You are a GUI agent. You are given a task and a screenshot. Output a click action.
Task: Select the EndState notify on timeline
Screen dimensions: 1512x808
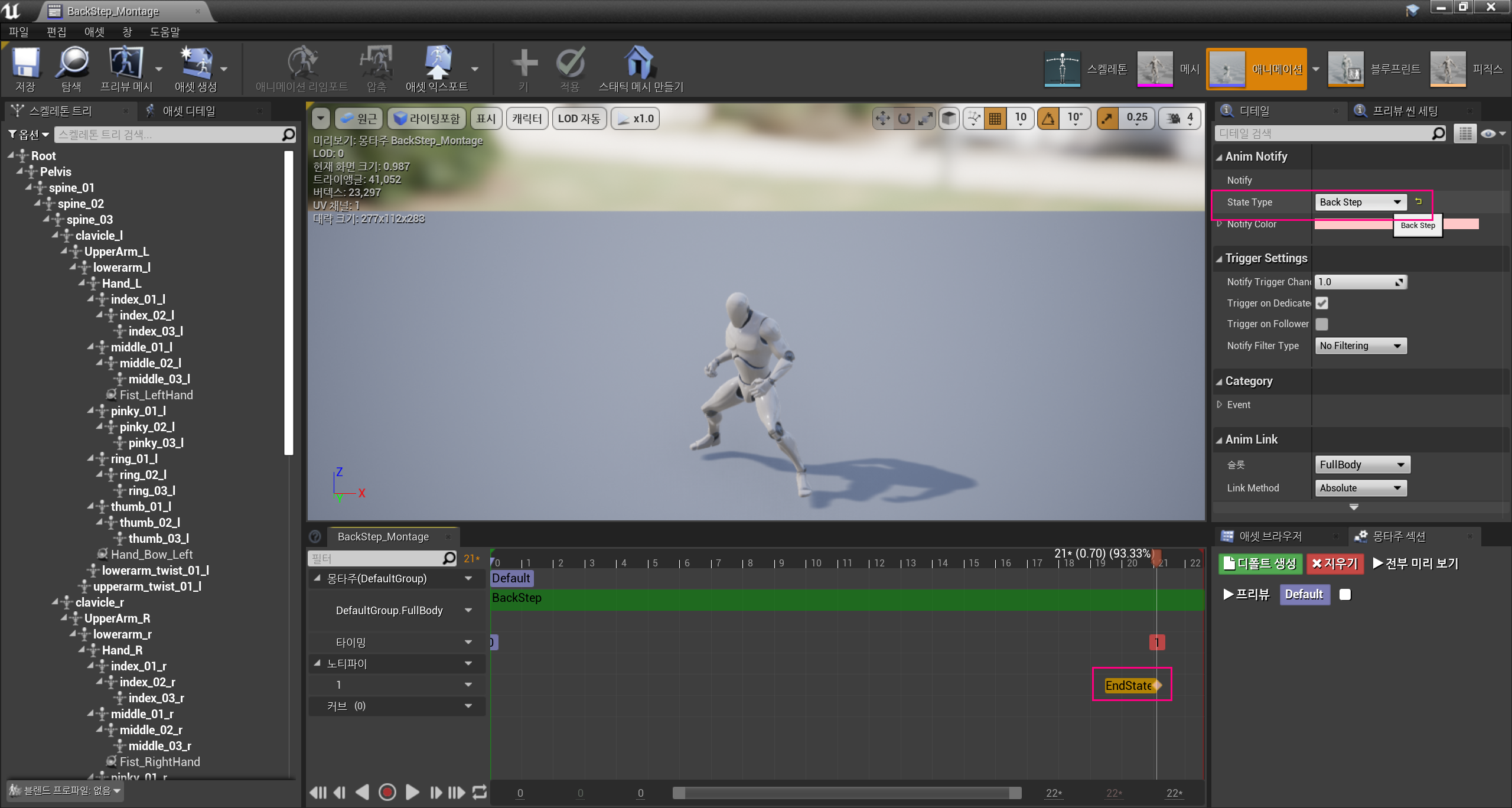click(1129, 685)
